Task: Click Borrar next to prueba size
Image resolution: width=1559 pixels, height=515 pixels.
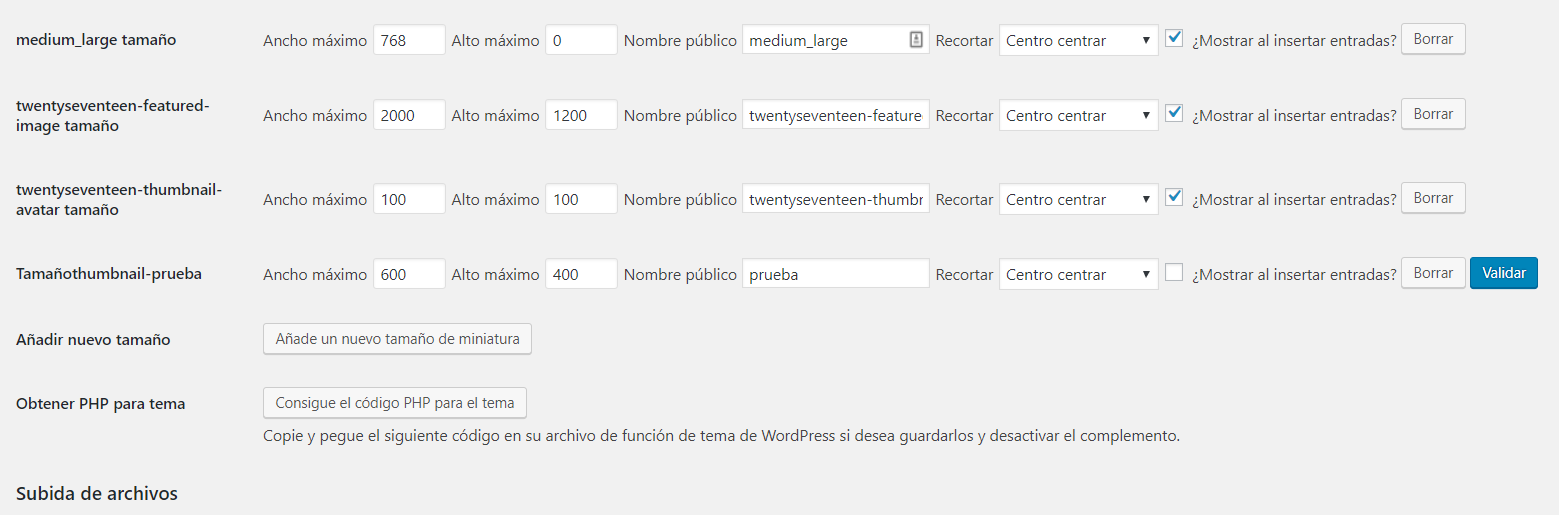Action: 1433,273
